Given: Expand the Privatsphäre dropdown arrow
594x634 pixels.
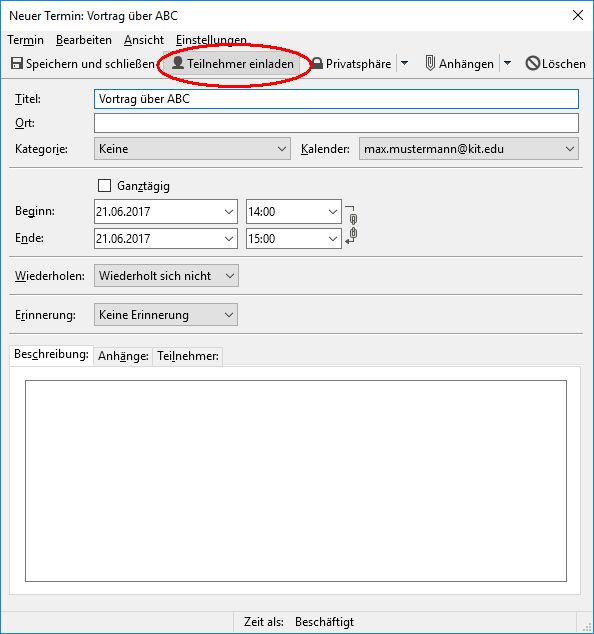Looking at the screenshot, I should pos(404,63).
